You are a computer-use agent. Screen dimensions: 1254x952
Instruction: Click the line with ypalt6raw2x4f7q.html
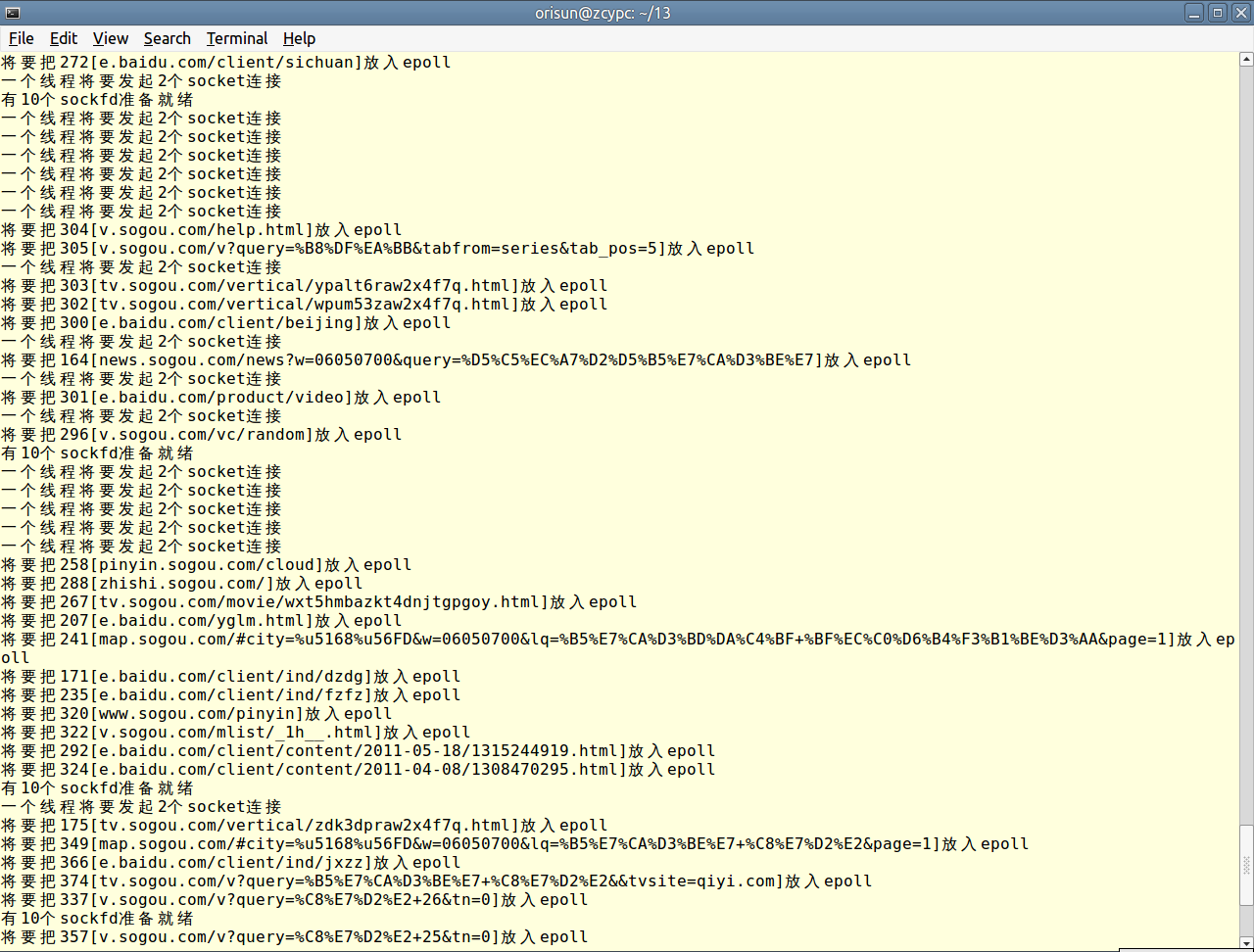click(305, 285)
